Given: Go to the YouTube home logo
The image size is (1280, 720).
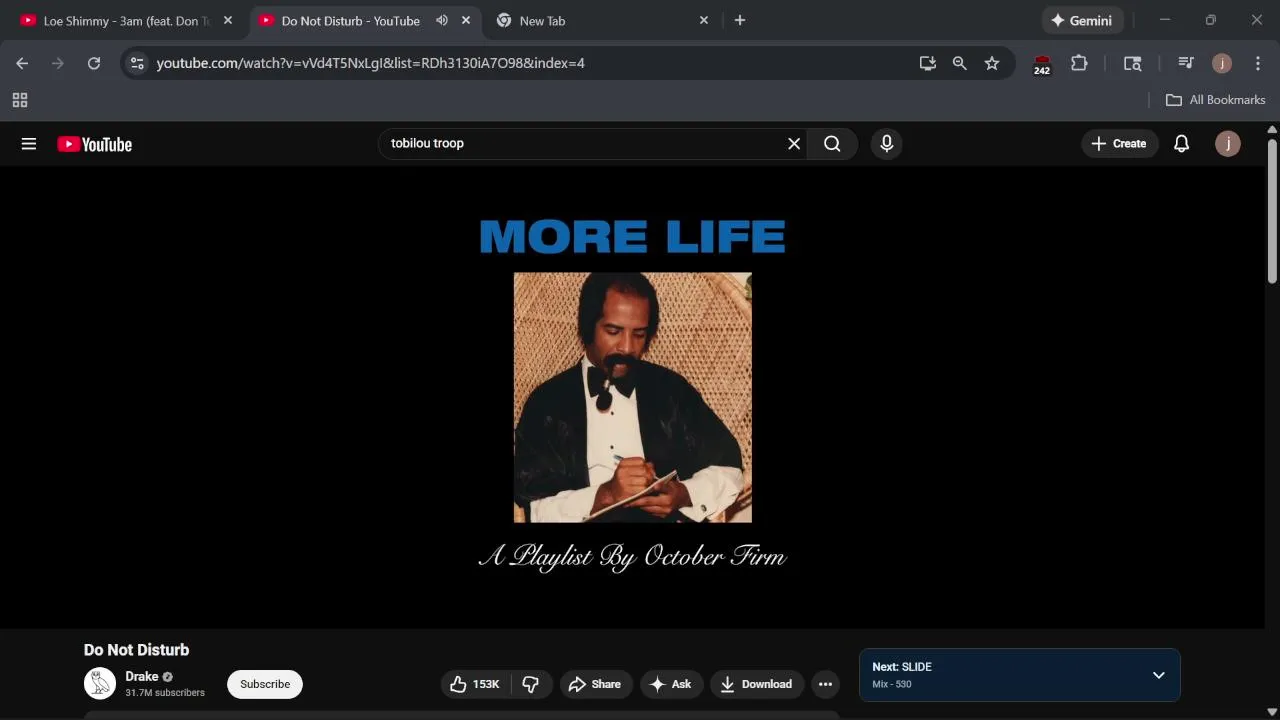Looking at the screenshot, I should tap(94, 144).
